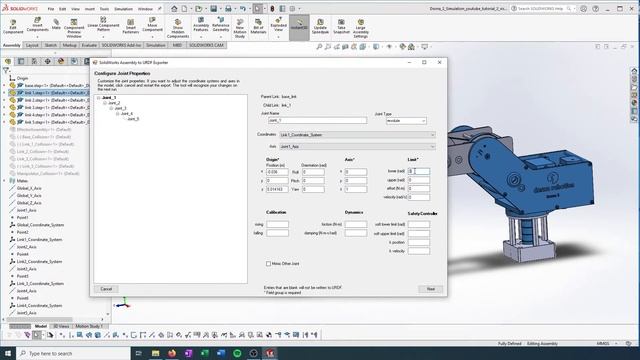Viewport: 640px width, 360px height.
Task: Click the effort (N-m) limit field
Action: tap(419, 189)
